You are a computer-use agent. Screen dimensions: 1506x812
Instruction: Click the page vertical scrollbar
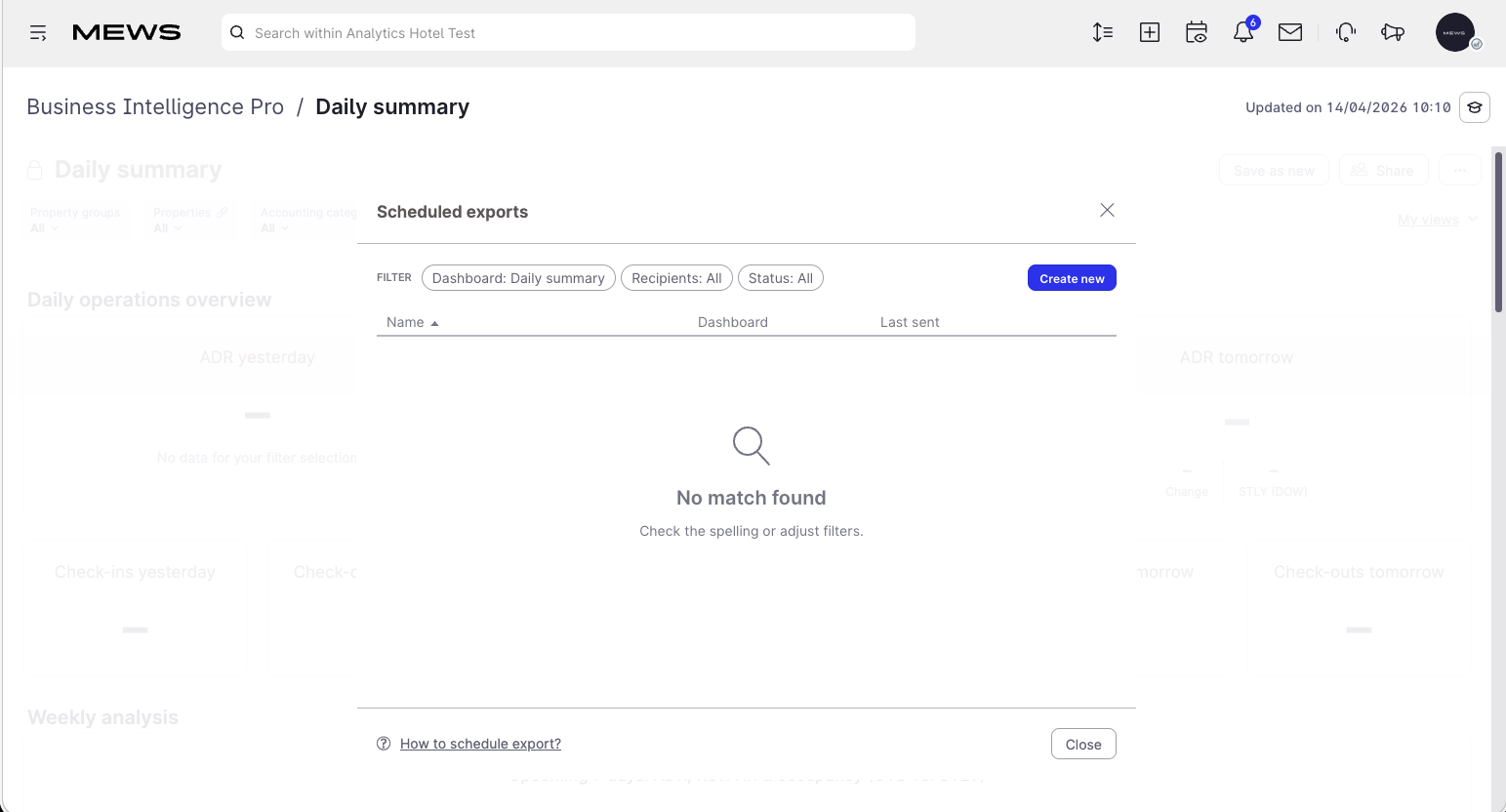click(x=1498, y=231)
